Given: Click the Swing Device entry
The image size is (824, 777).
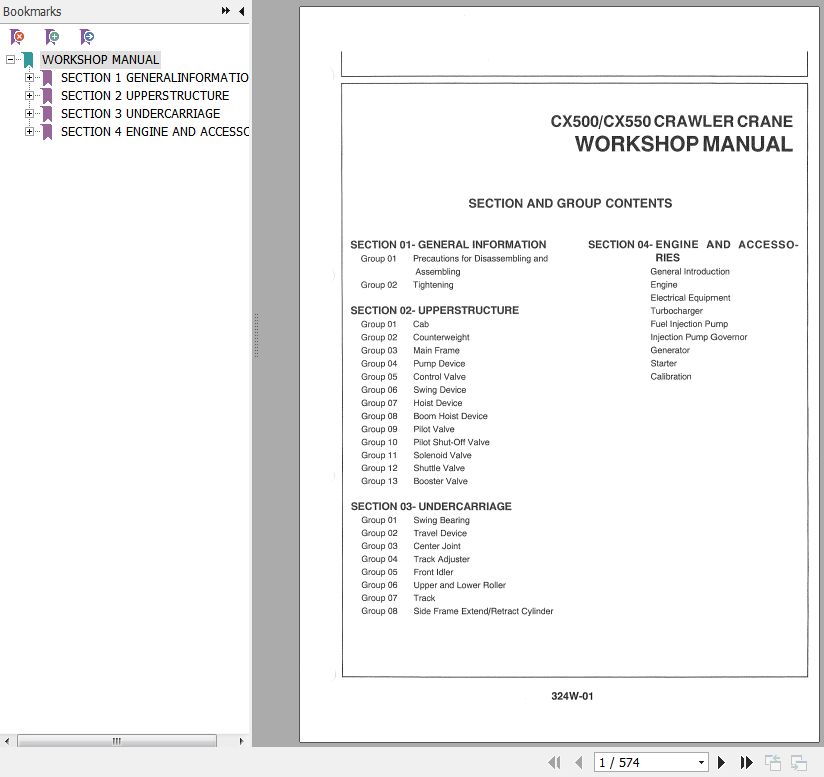Looking at the screenshot, I should 439,390.
